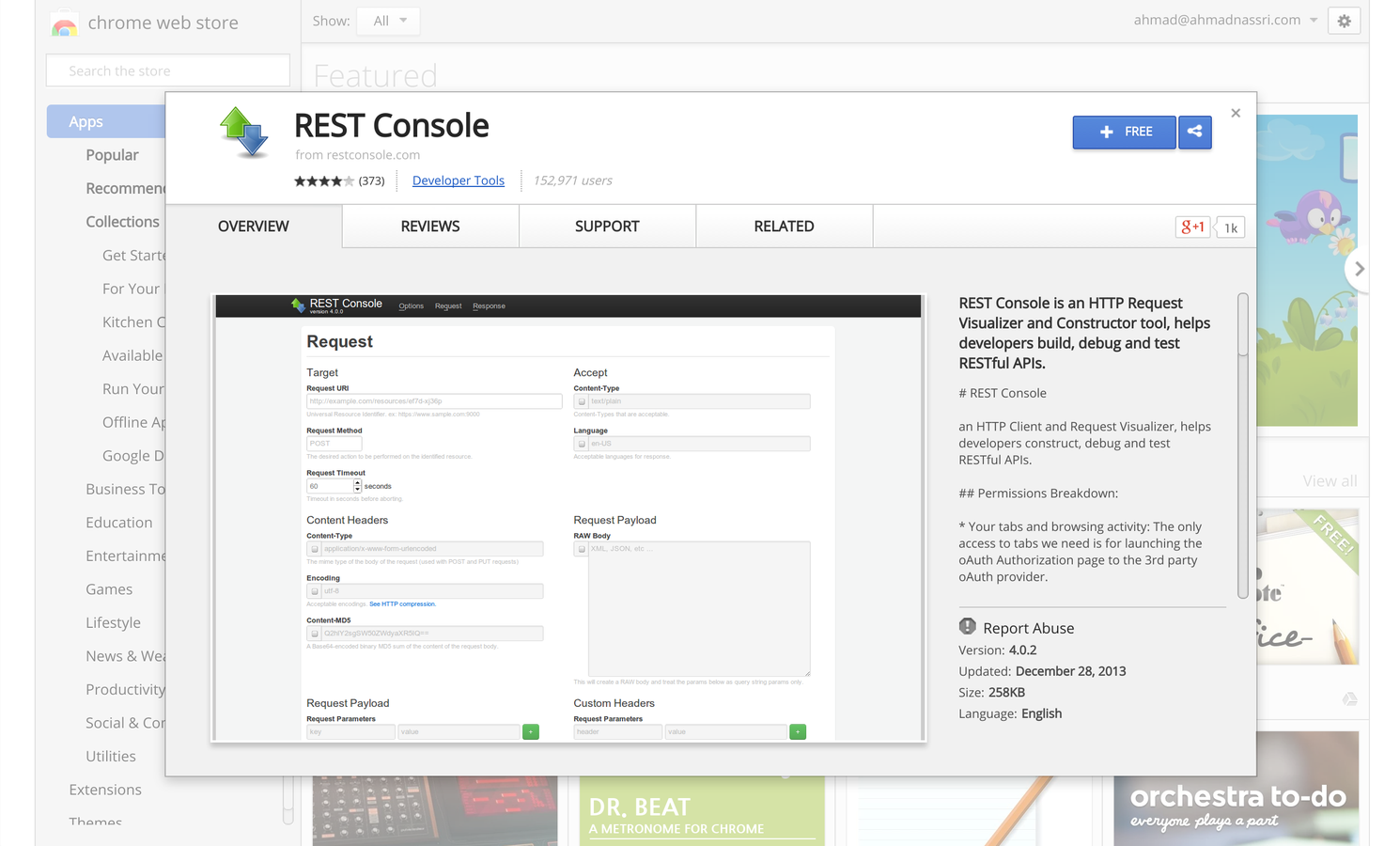Image resolution: width=1400 pixels, height=846 pixels.
Task: Switch to the REVIEWS tab
Action: (x=430, y=227)
